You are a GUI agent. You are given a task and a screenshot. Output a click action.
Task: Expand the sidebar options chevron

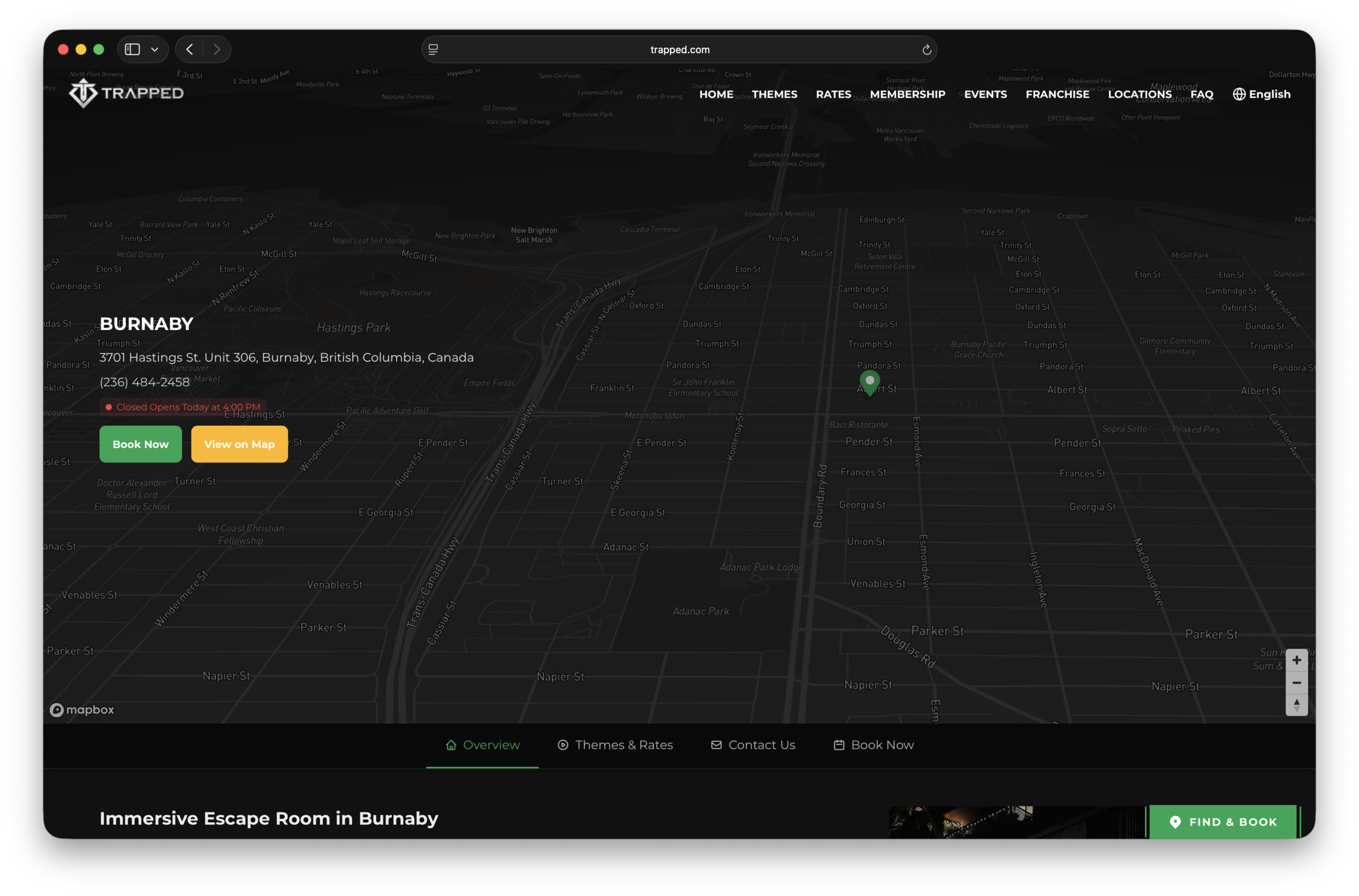[154, 50]
